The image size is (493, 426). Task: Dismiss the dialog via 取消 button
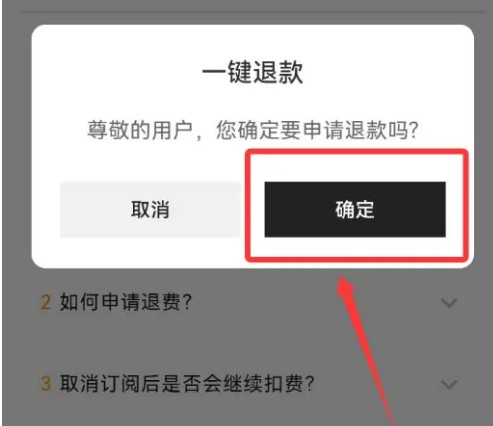tap(150, 209)
